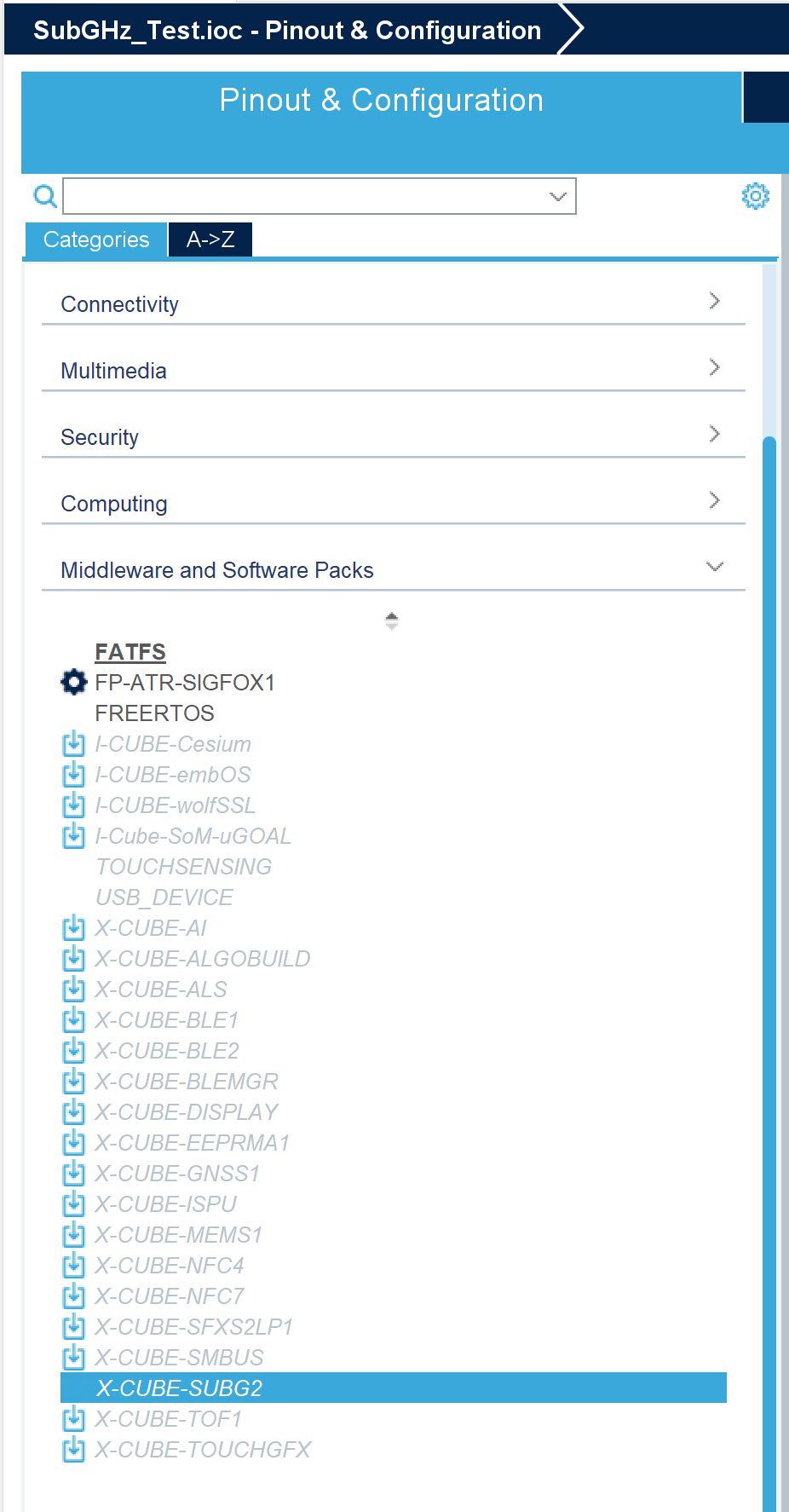The width and height of the screenshot is (789, 1512).
Task: Click the FP-ATR-SIGFOX1 gear icon
Action: pos(74,682)
